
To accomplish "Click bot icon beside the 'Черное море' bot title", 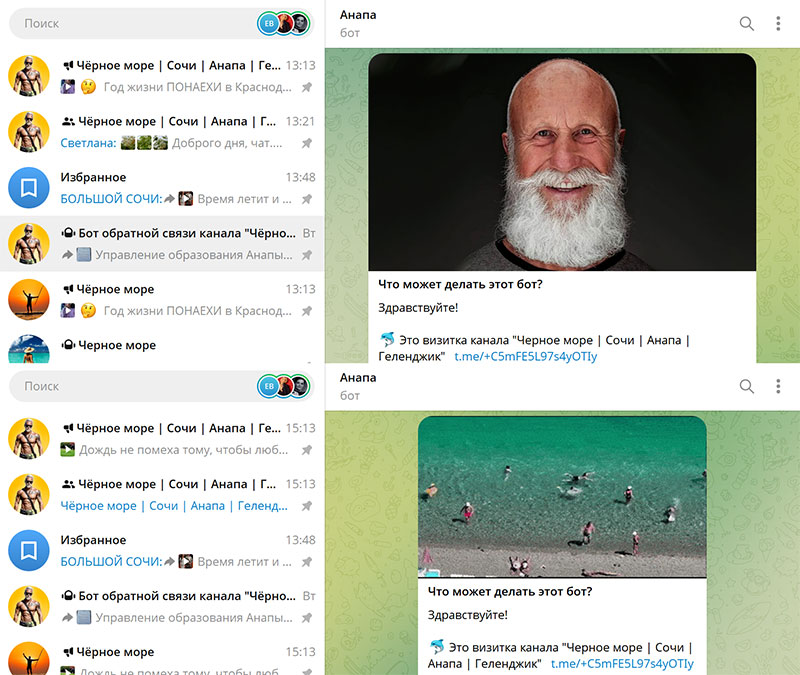I will (x=68, y=345).
